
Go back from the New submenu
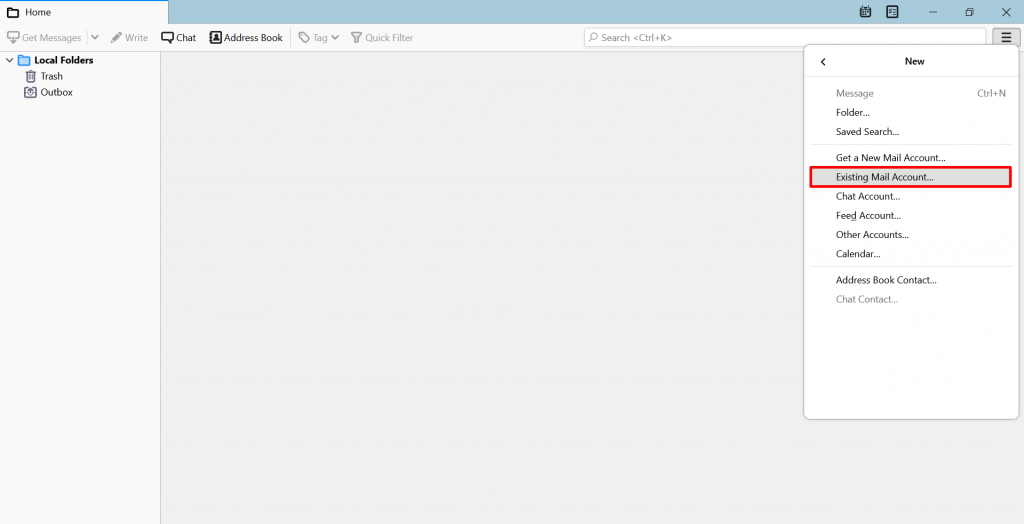click(823, 61)
